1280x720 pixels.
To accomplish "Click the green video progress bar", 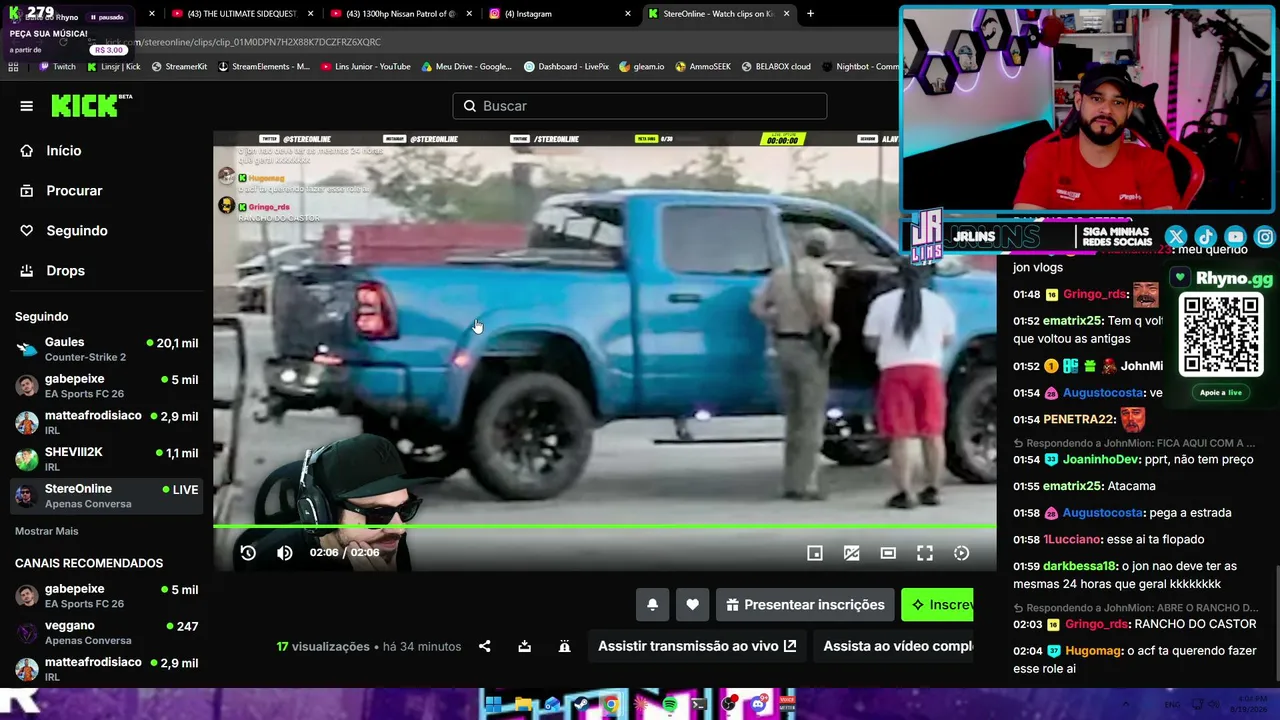I will (x=605, y=526).
